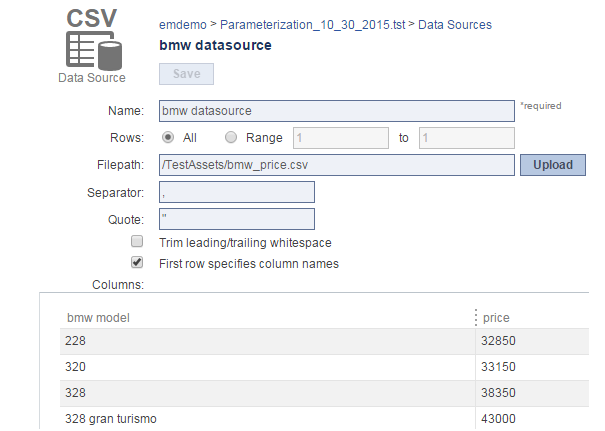The image size is (605, 431).
Task: Click the 33150 price cell
Action: click(x=532, y=367)
